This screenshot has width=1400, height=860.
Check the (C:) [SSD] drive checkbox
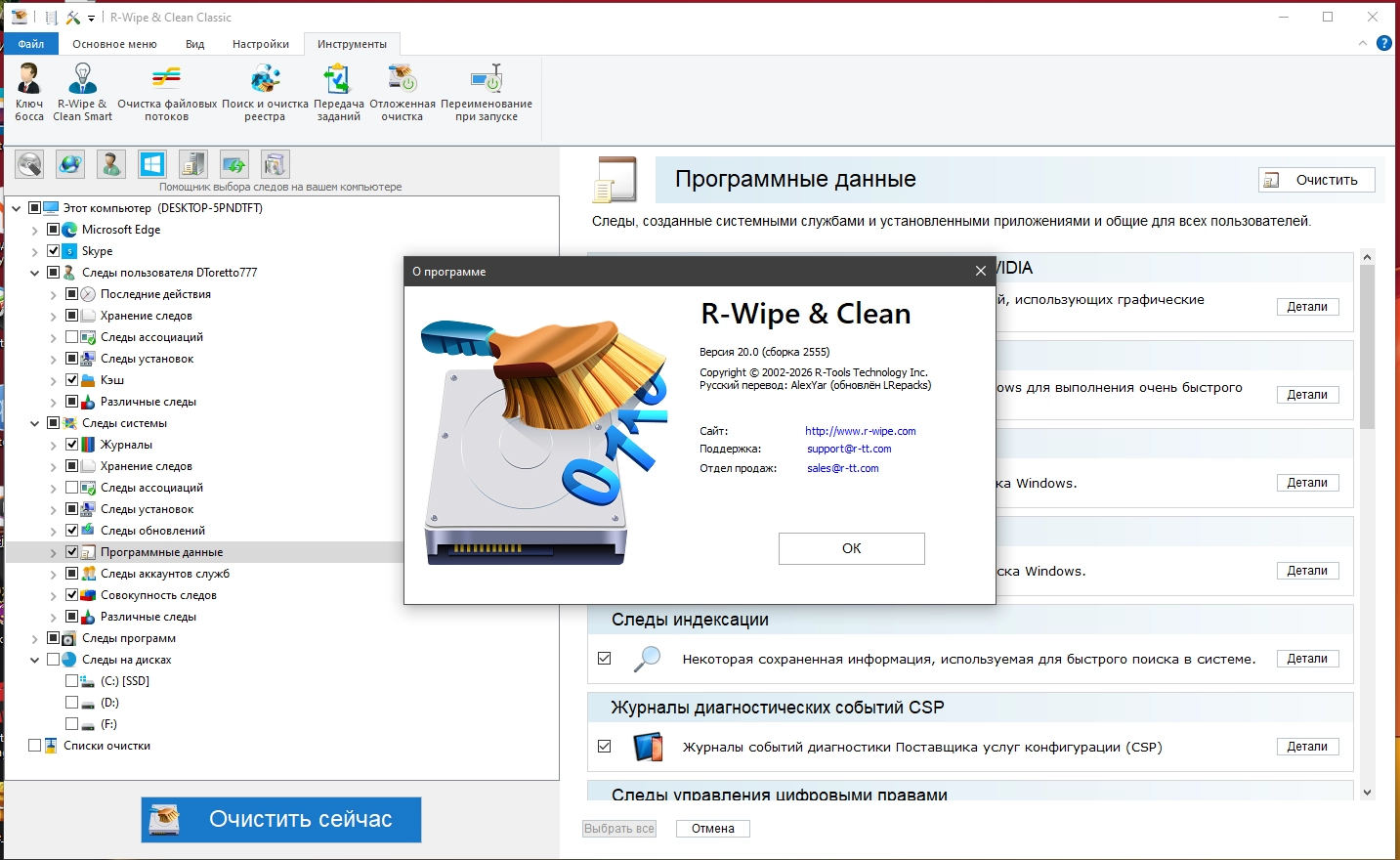click(x=71, y=681)
